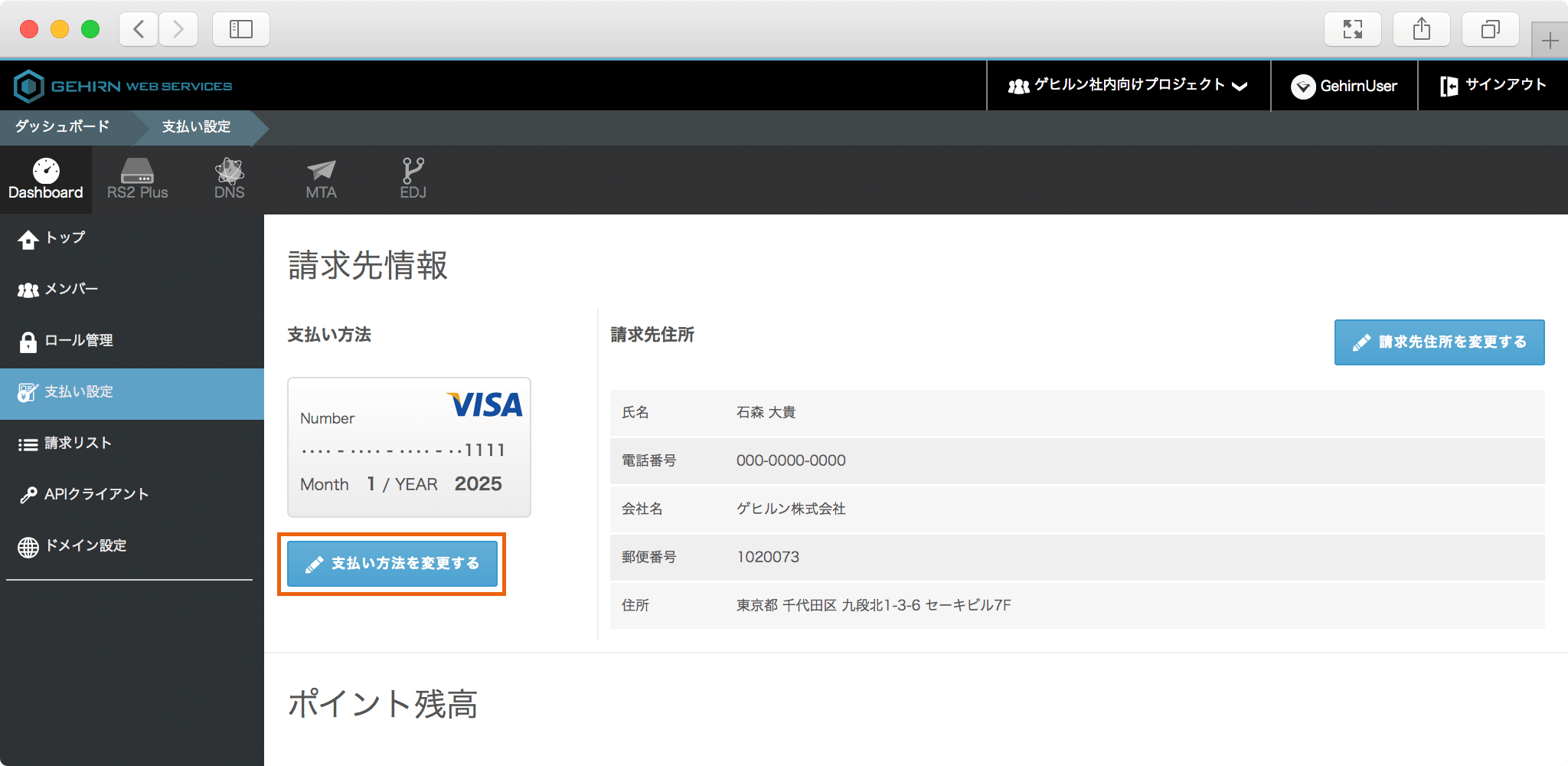The image size is (1568, 766).
Task: Enter full screen with expand arrows icon
Action: [x=1352, y=29]
